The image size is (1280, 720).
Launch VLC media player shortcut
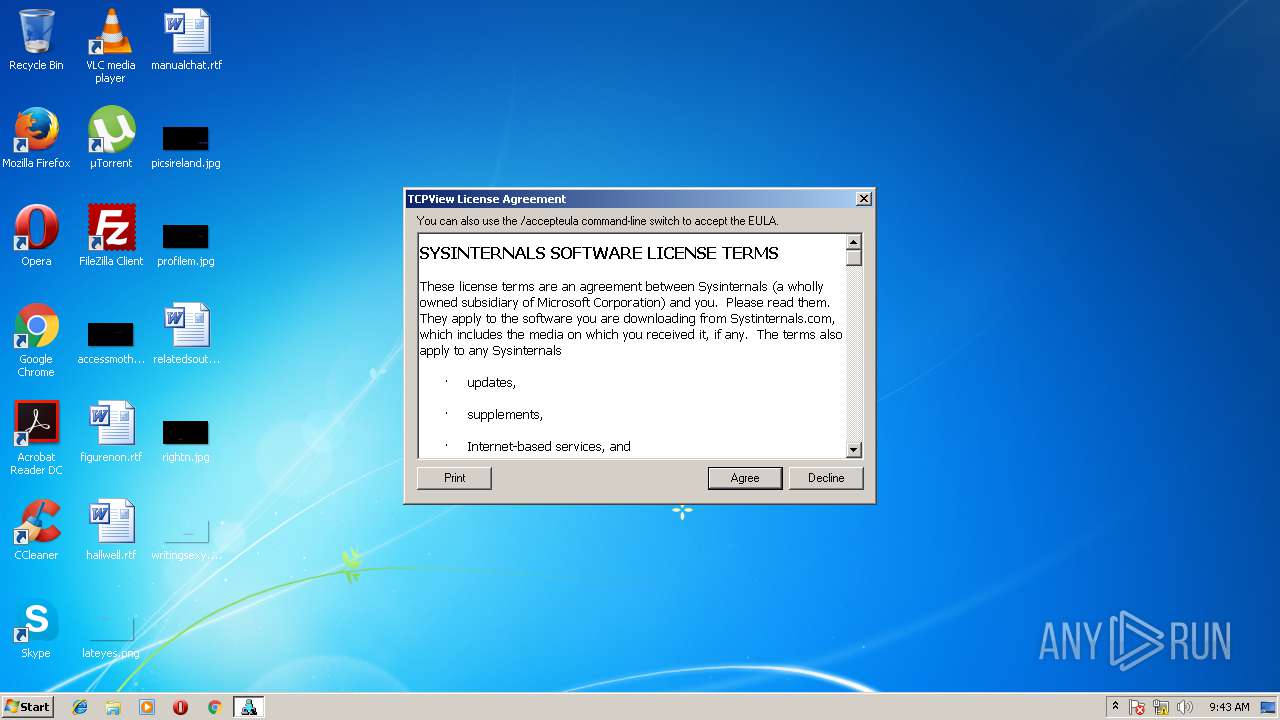click(x=110, y=45)
